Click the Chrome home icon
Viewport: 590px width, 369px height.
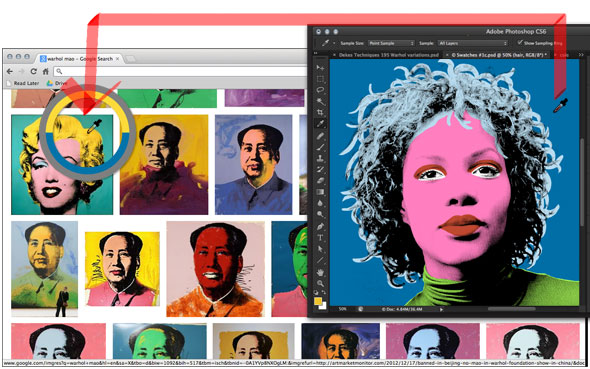tap(46, 71)
